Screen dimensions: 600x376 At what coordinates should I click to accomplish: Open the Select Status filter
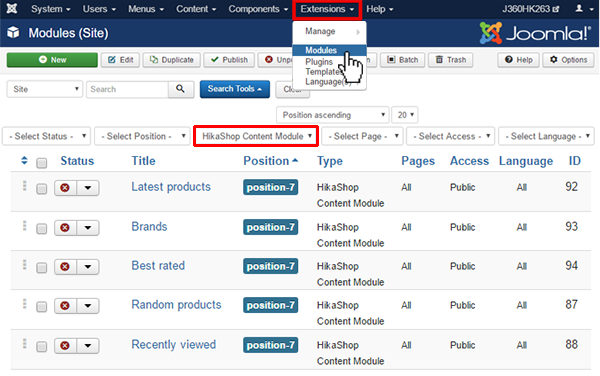[x=46, y=136]
